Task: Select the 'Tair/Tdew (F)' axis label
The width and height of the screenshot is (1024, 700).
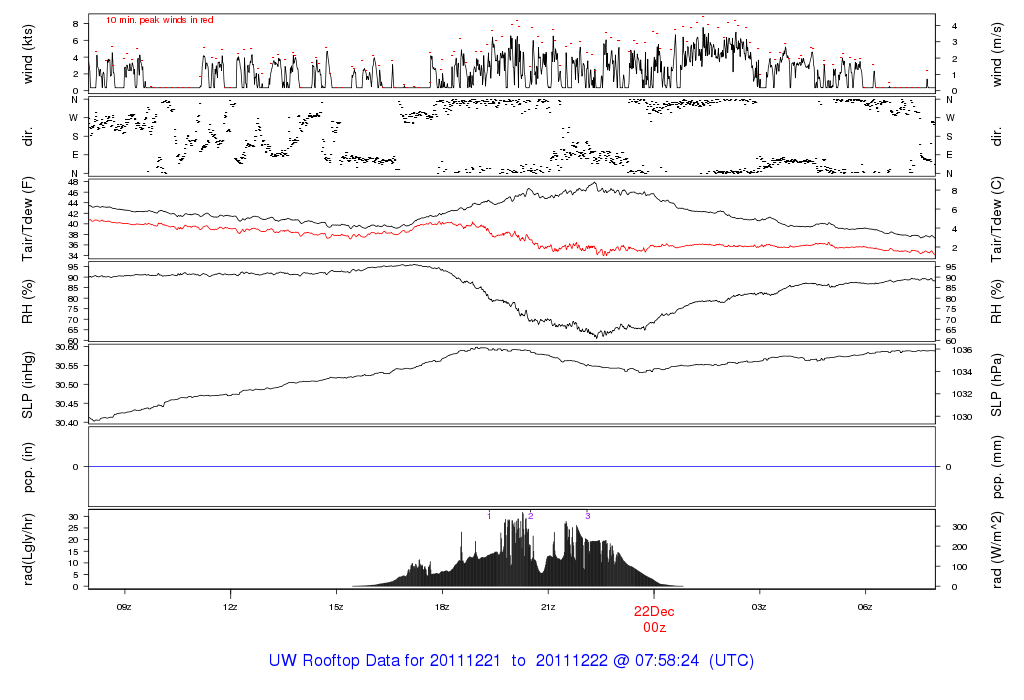Action: tap(28, 219)
